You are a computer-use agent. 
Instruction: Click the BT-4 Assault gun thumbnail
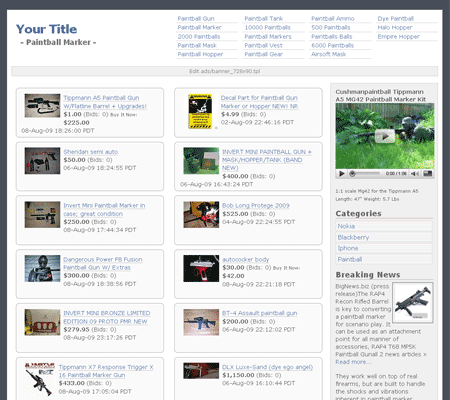point(201,322)
